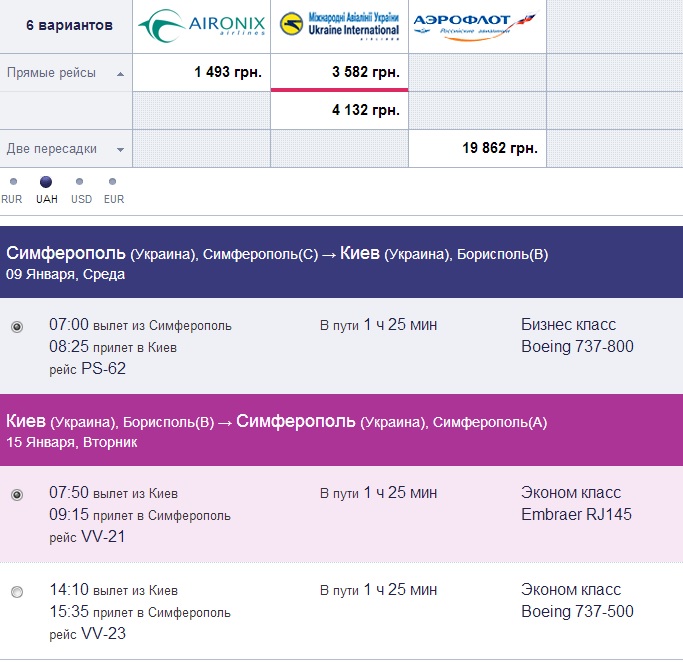Switch currency to EUR
Image resolution: width=683 pixels, height=663 pixels.
(113, 182)
